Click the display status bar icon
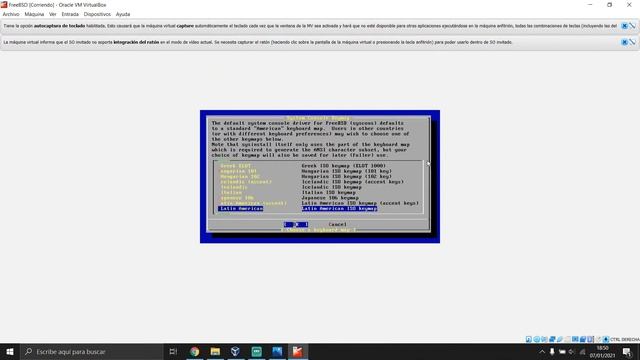640x360 pixels. [x=575, y=339]
